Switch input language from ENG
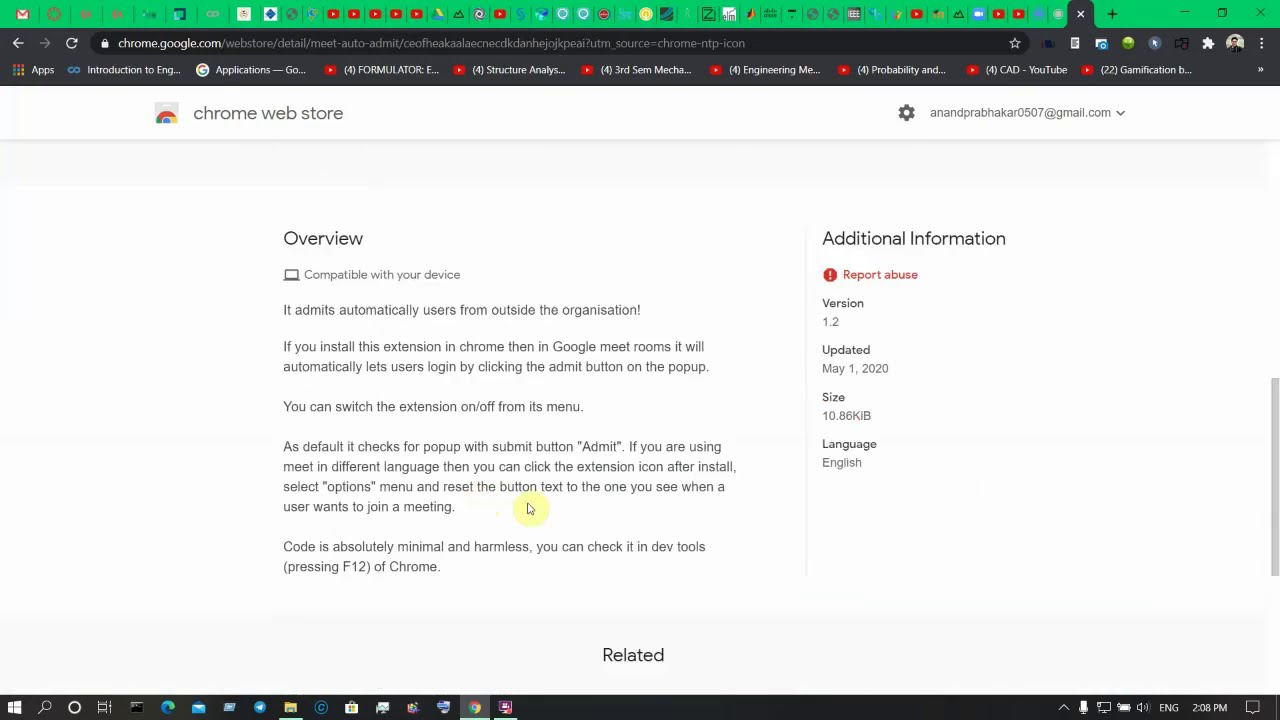The width and height of the screenshot is (1280, 720). point(1168,707)
